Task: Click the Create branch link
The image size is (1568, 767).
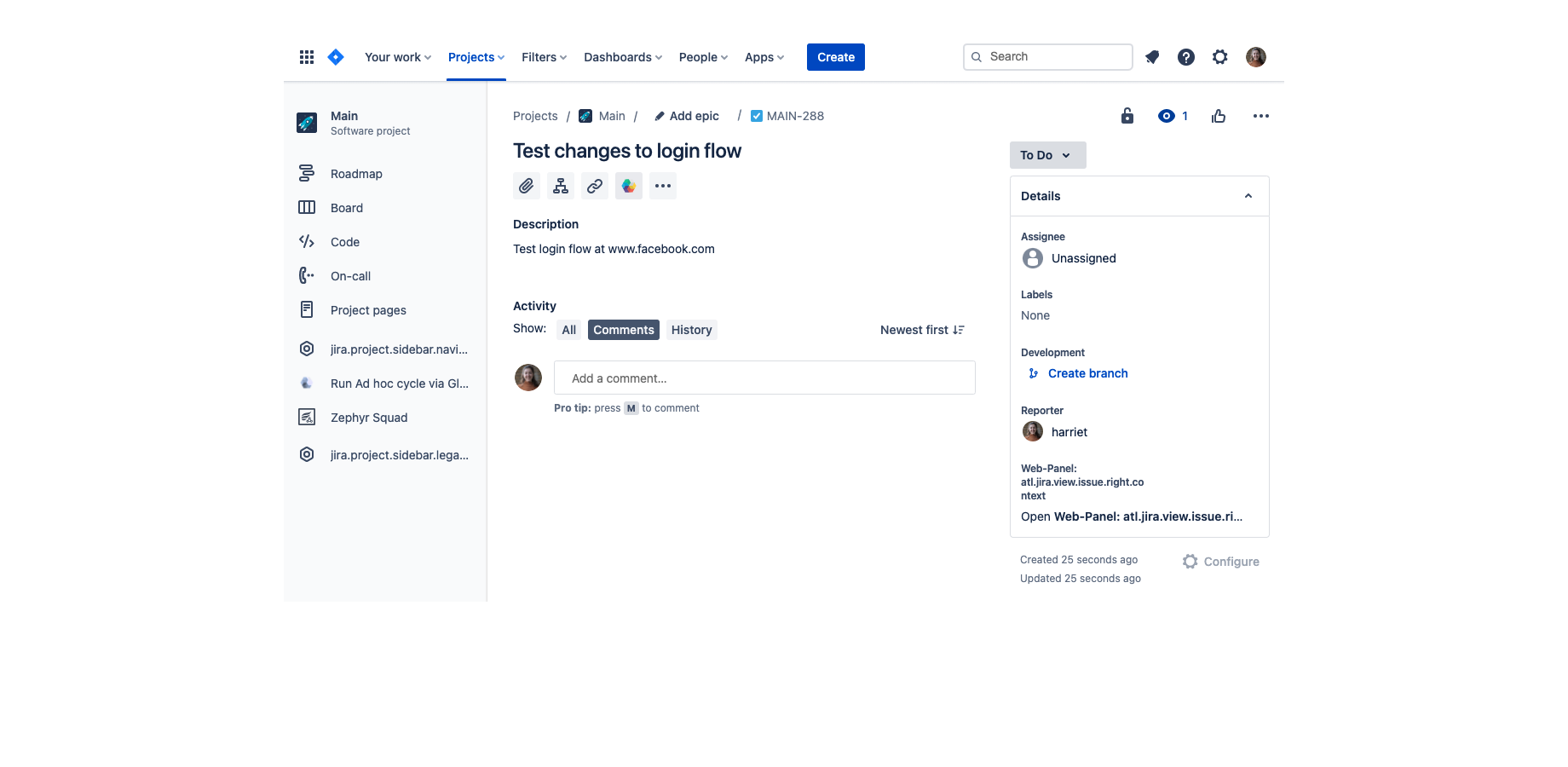Action: [x=1087, y=373]
